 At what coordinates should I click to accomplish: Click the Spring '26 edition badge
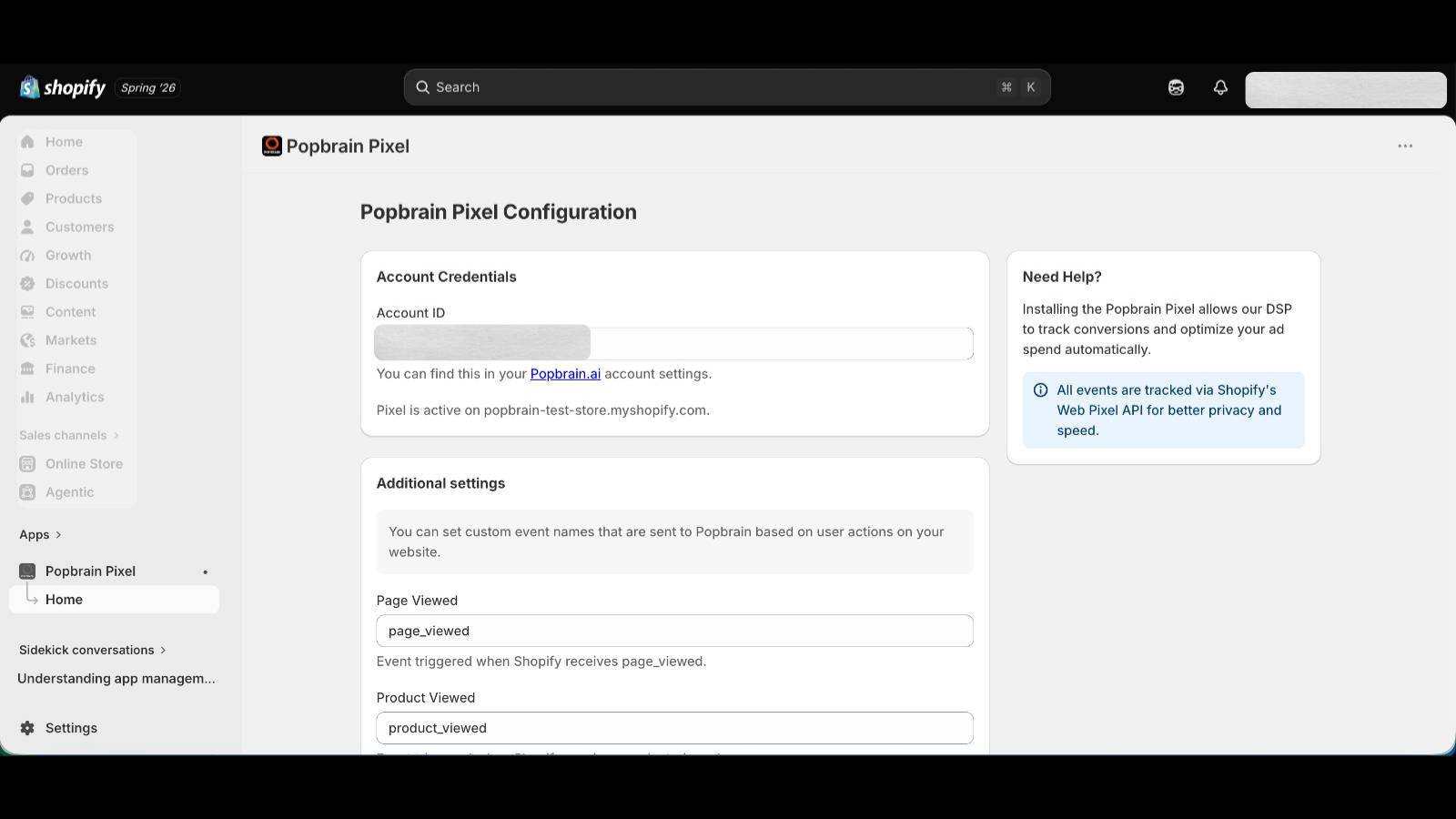coord(148,88)
